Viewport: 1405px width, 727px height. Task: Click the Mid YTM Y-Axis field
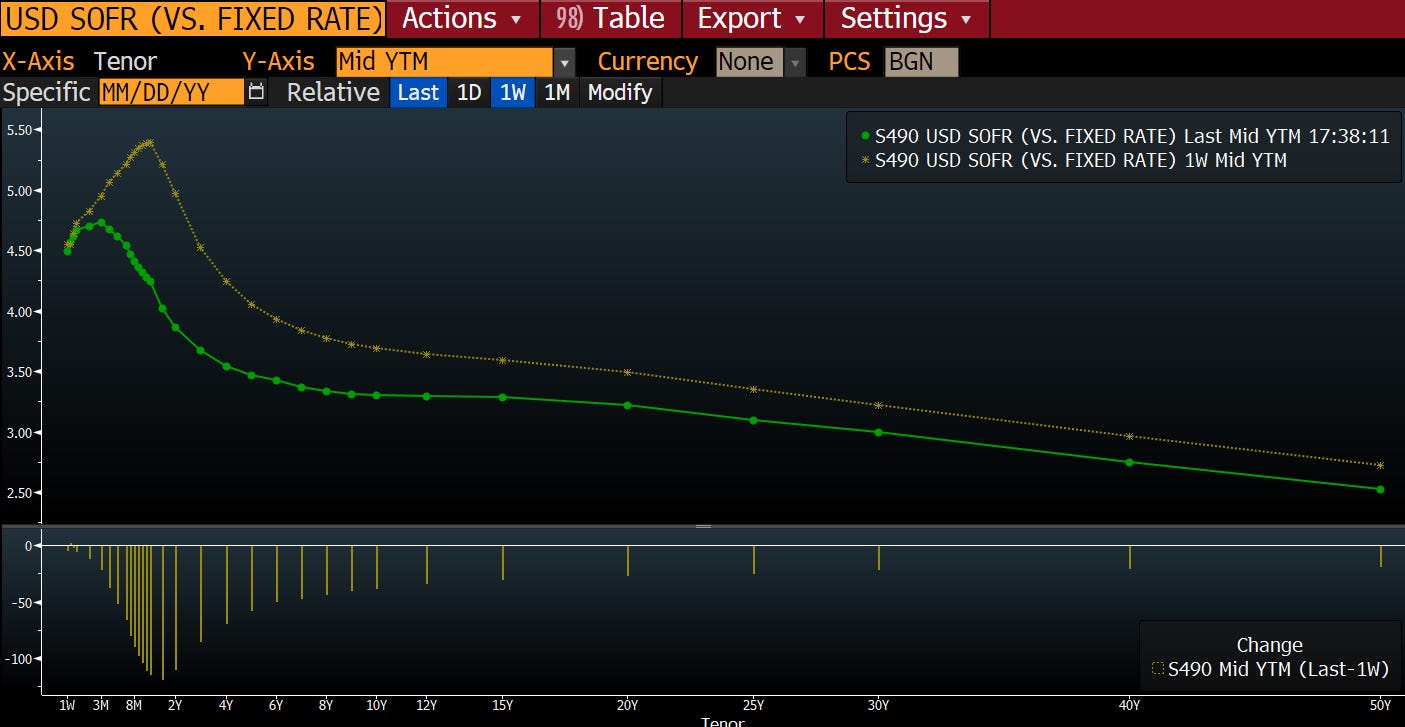coord(444,62)
